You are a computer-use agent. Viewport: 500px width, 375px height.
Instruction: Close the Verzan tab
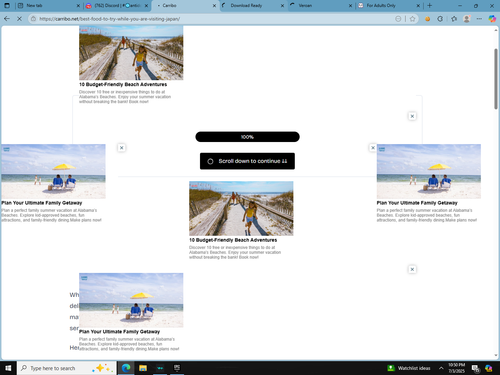tap(350, 6)
